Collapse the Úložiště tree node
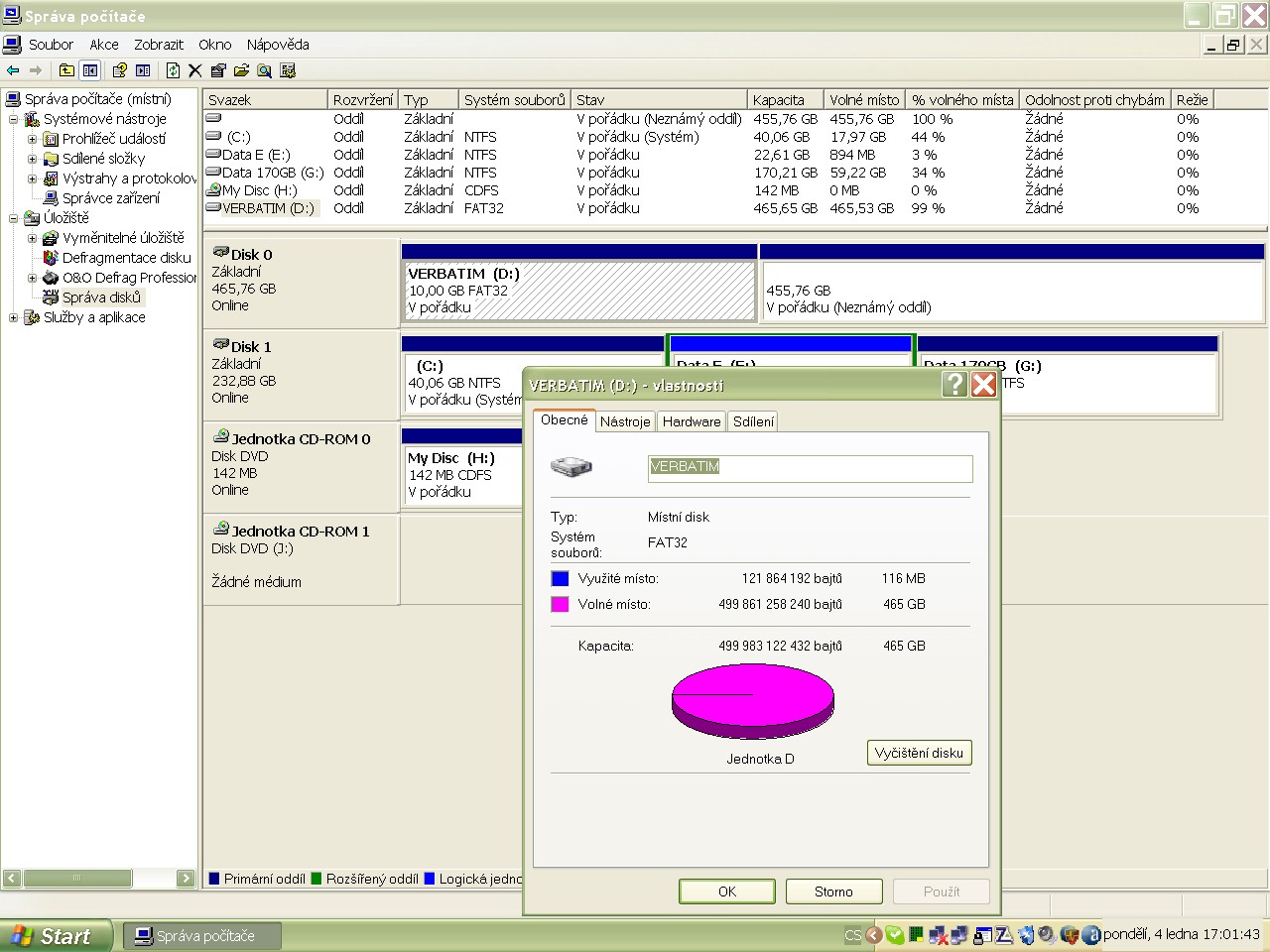 tap(13, 218)
